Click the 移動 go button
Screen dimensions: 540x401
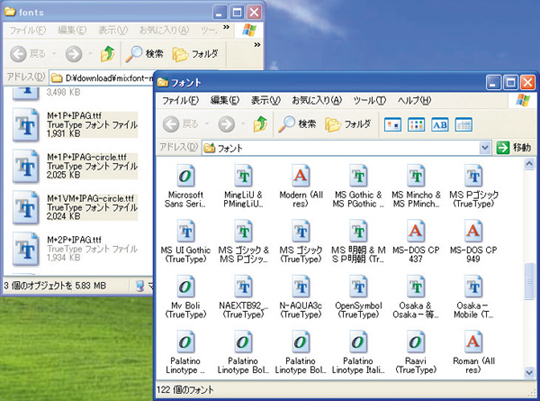click(513, 148)
